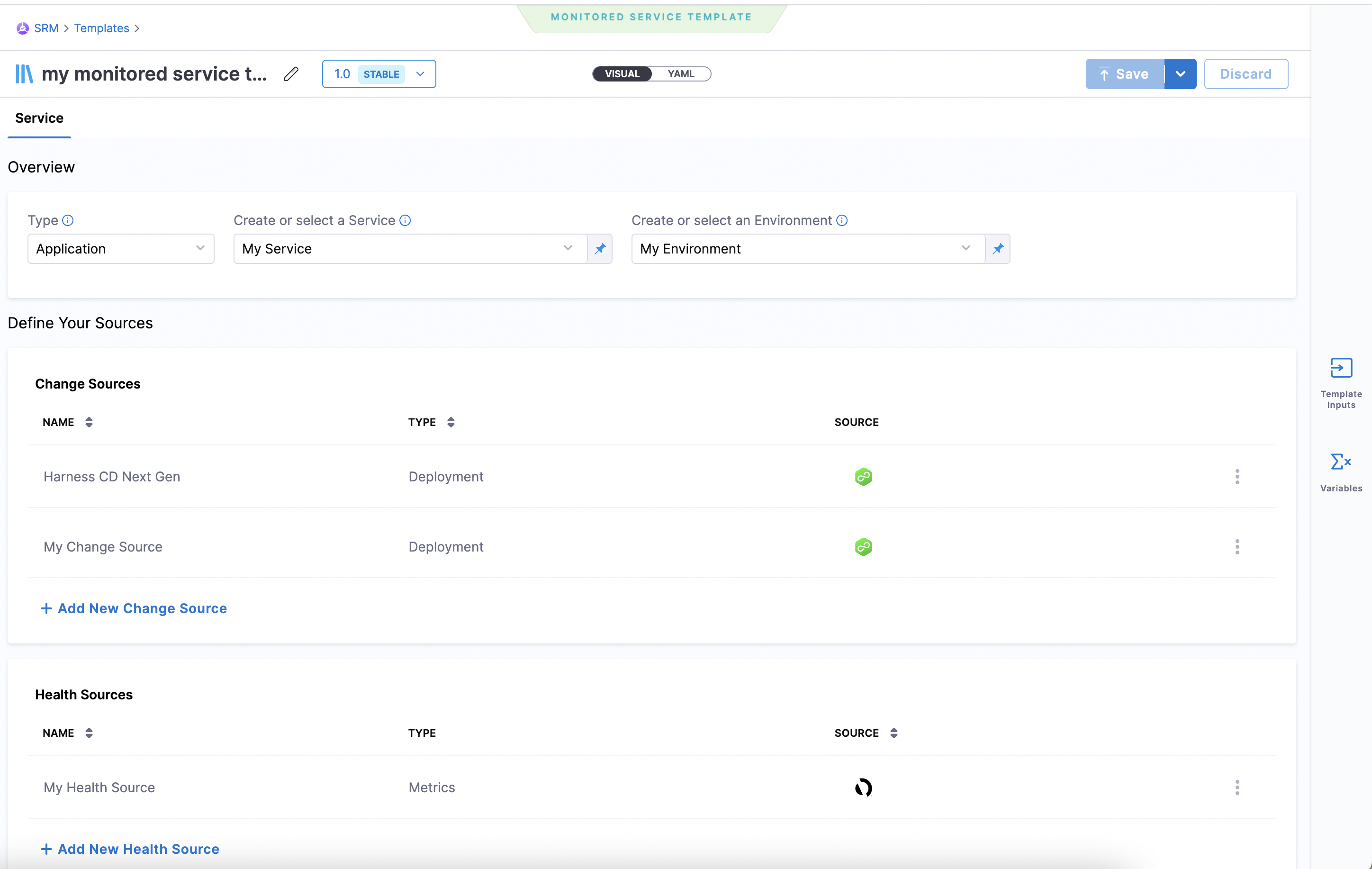Select the Service tab
The width and height of the screenshot is (1372, 869).
[x=39, y=118]
